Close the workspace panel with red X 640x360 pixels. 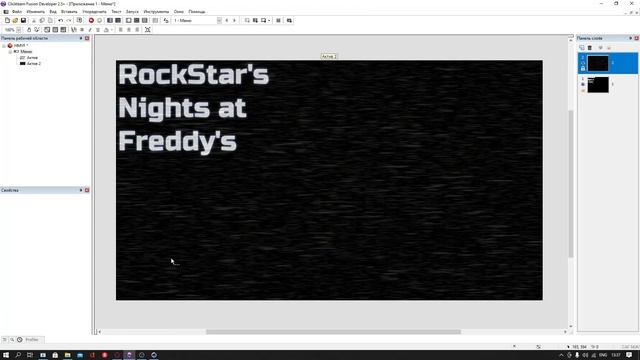coord(87,38)
